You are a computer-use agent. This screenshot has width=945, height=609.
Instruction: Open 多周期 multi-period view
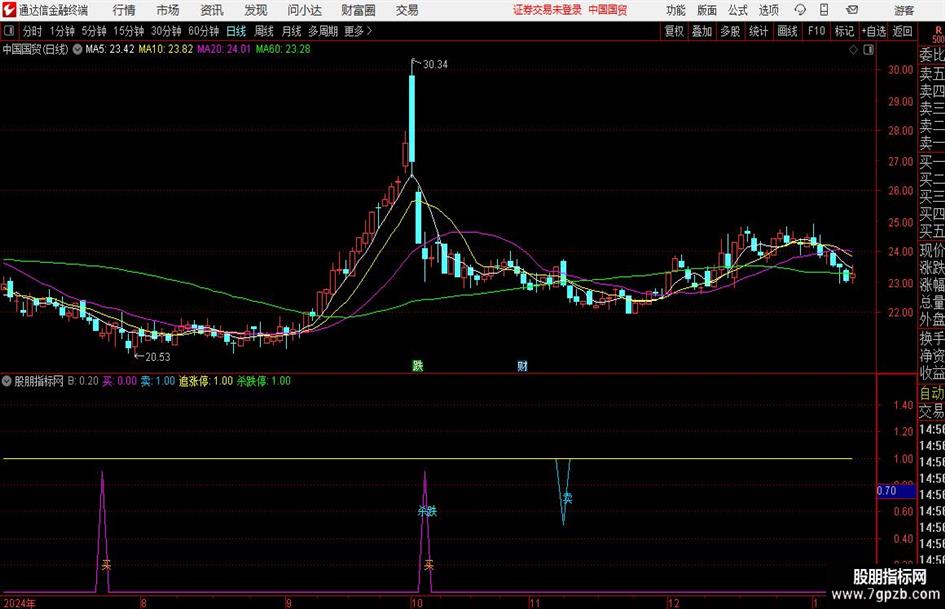323,31
